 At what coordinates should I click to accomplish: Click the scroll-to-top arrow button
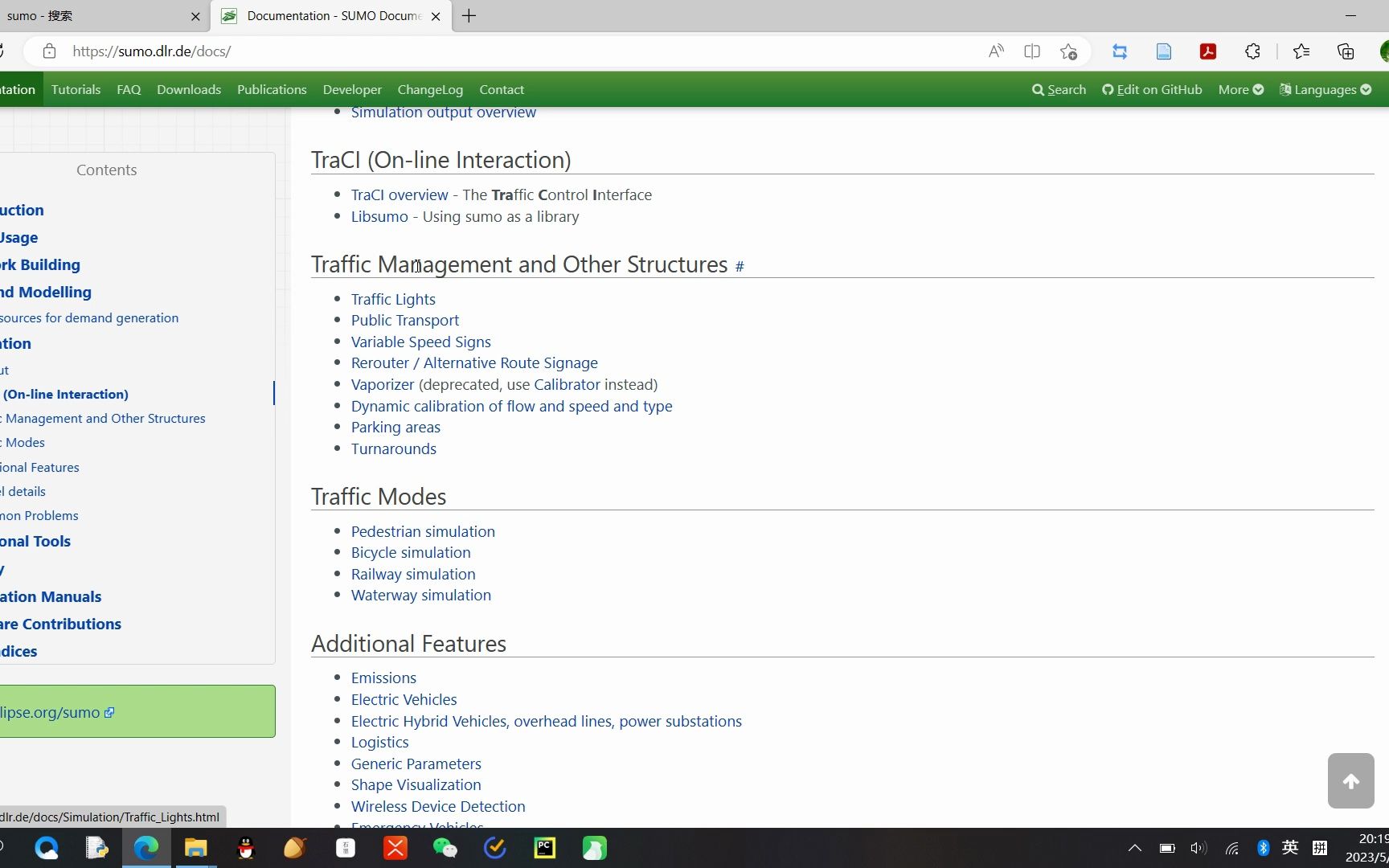click(x=1351, y=780)
